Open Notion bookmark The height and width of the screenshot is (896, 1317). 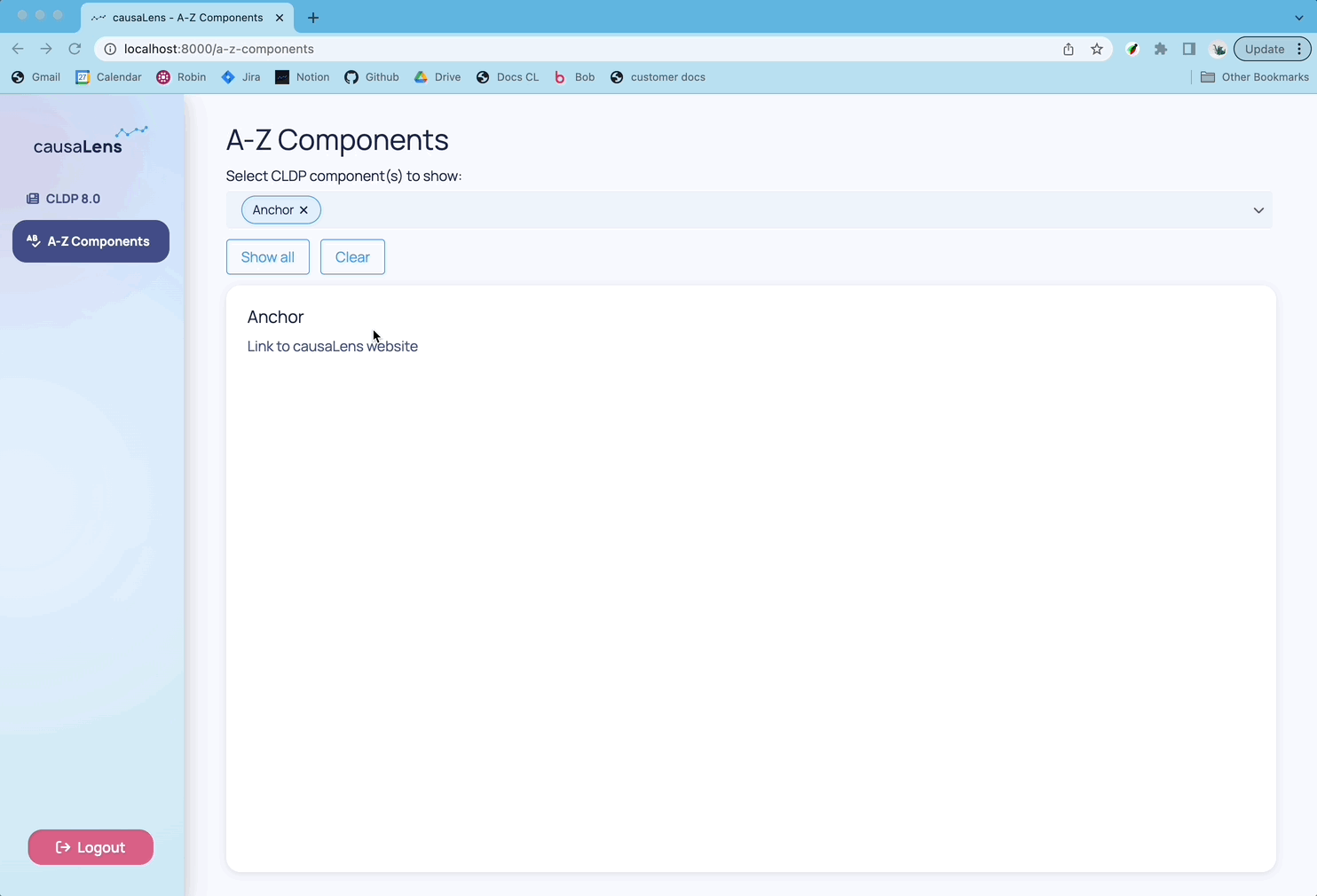pyautogui.click(x=303, y=77)
